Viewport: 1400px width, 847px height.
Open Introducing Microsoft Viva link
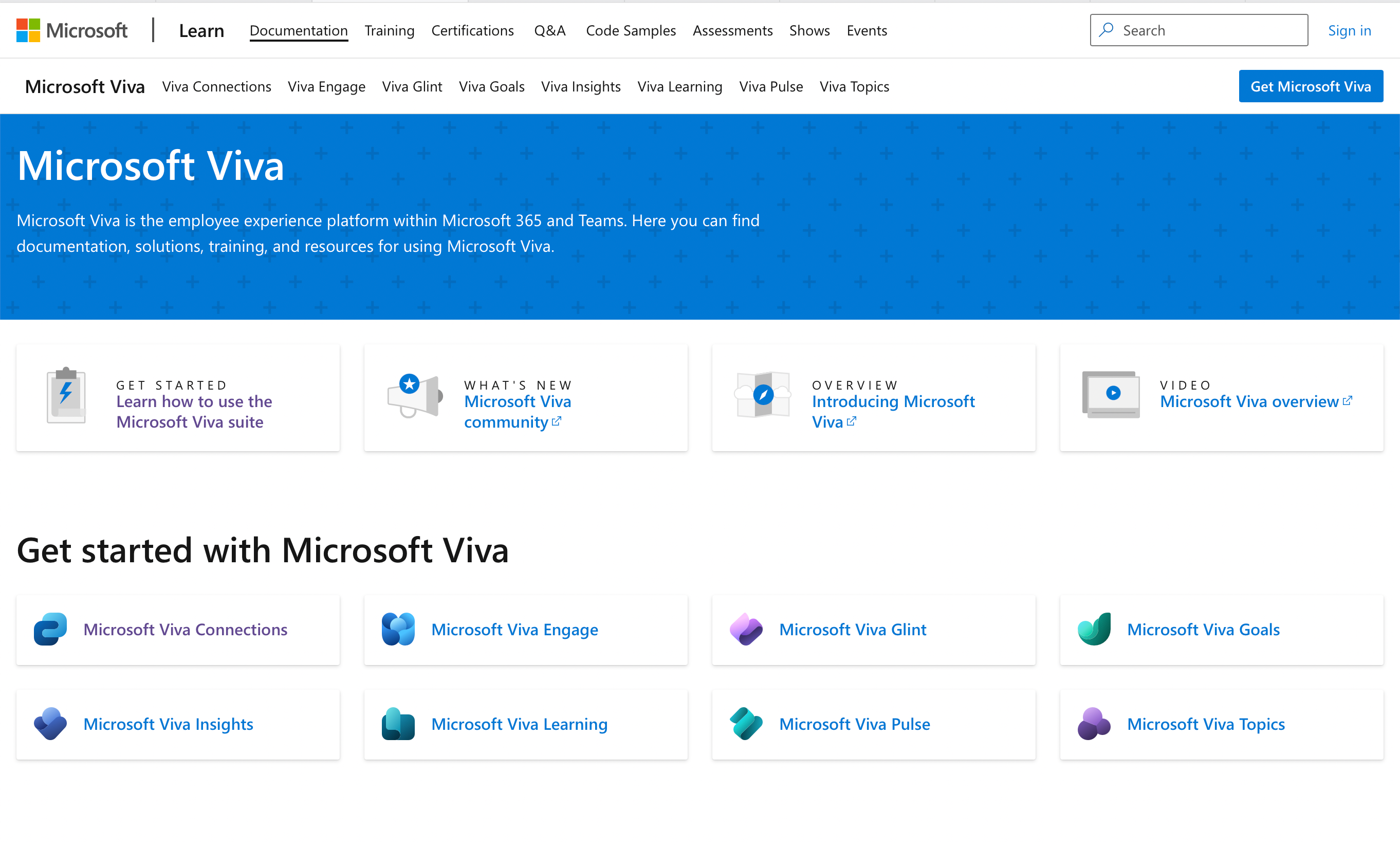click(893, 412)
